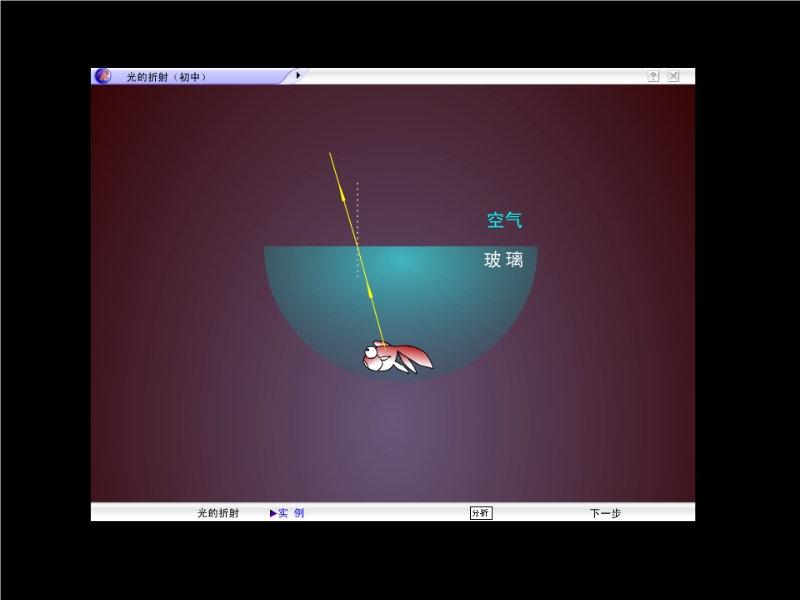Click the help question mark icon

tap(653, 76)
